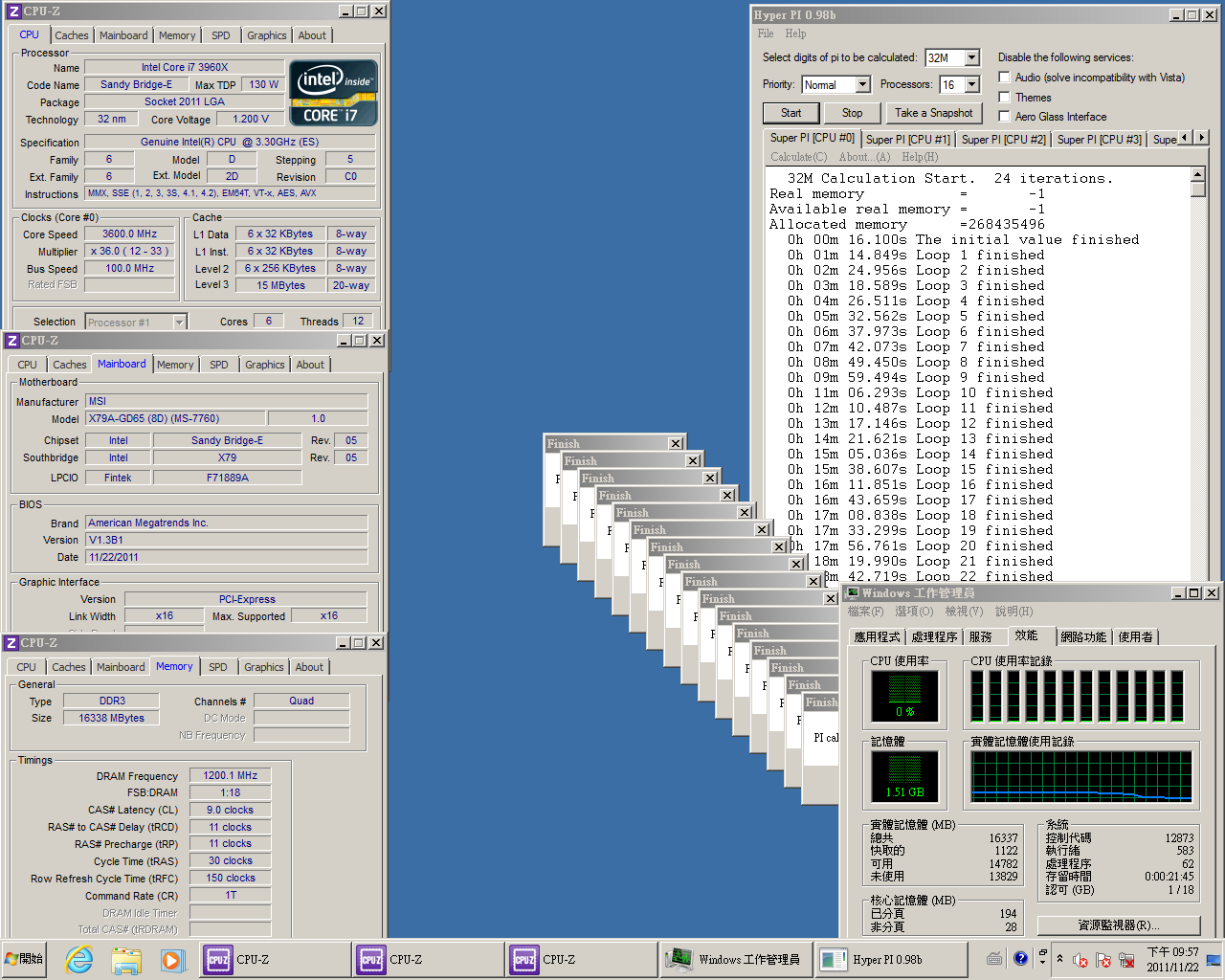Open the Processor #1 selection dropdown
This screenshot has height=980, width=1225.
pyautogui.click(x=179, y=323)
